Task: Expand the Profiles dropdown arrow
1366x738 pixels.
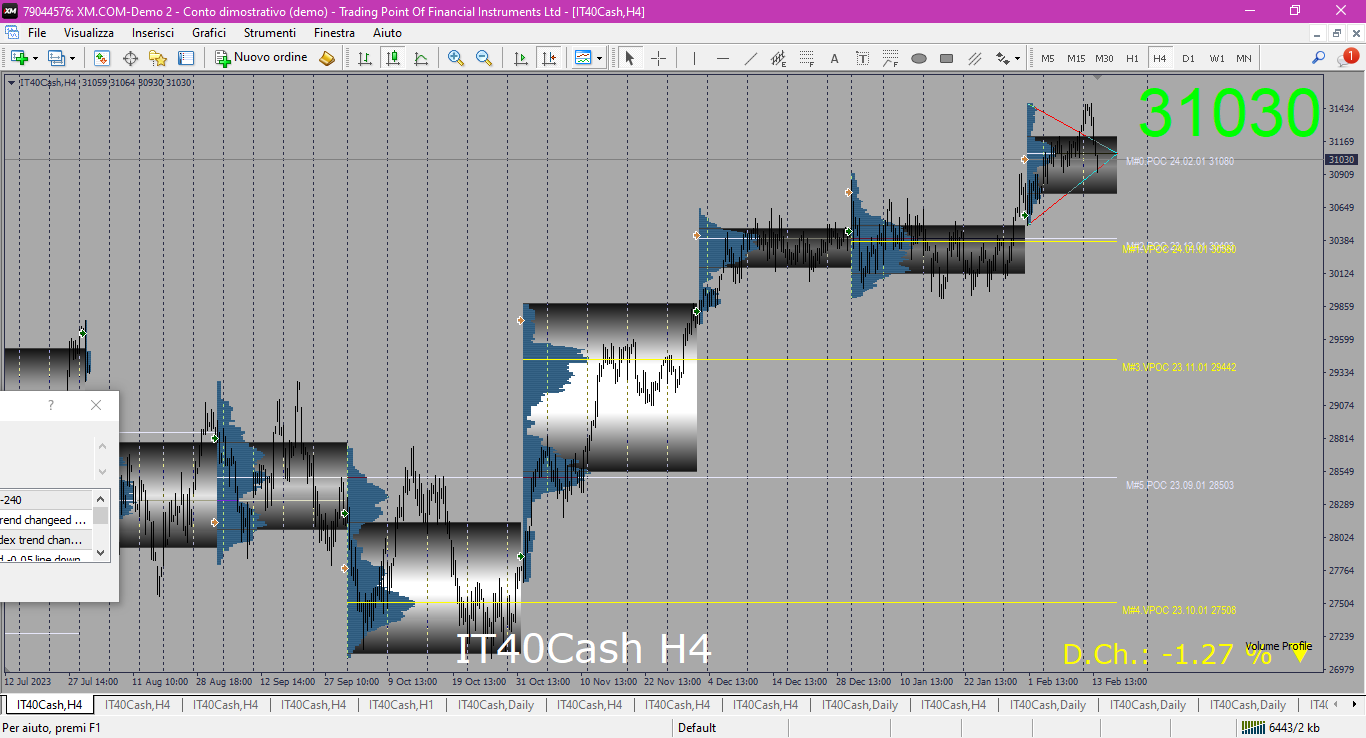Action: pyautogui.click(x=72, y=58)
